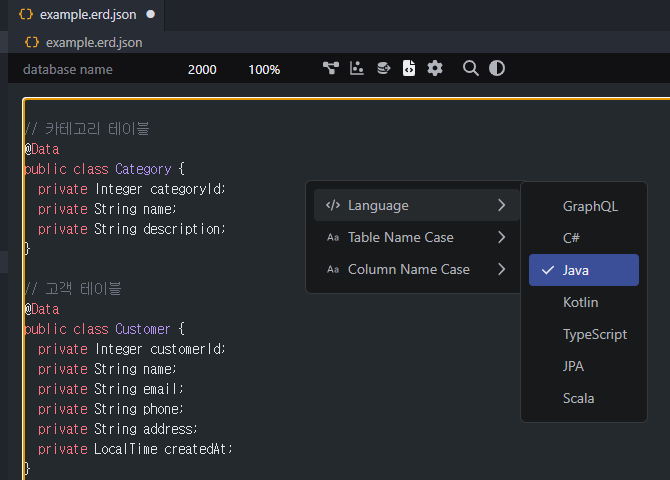Click the 100% zoom level field
The width and height of the screenshot is (670, 480).
click(x=264, y=69)
